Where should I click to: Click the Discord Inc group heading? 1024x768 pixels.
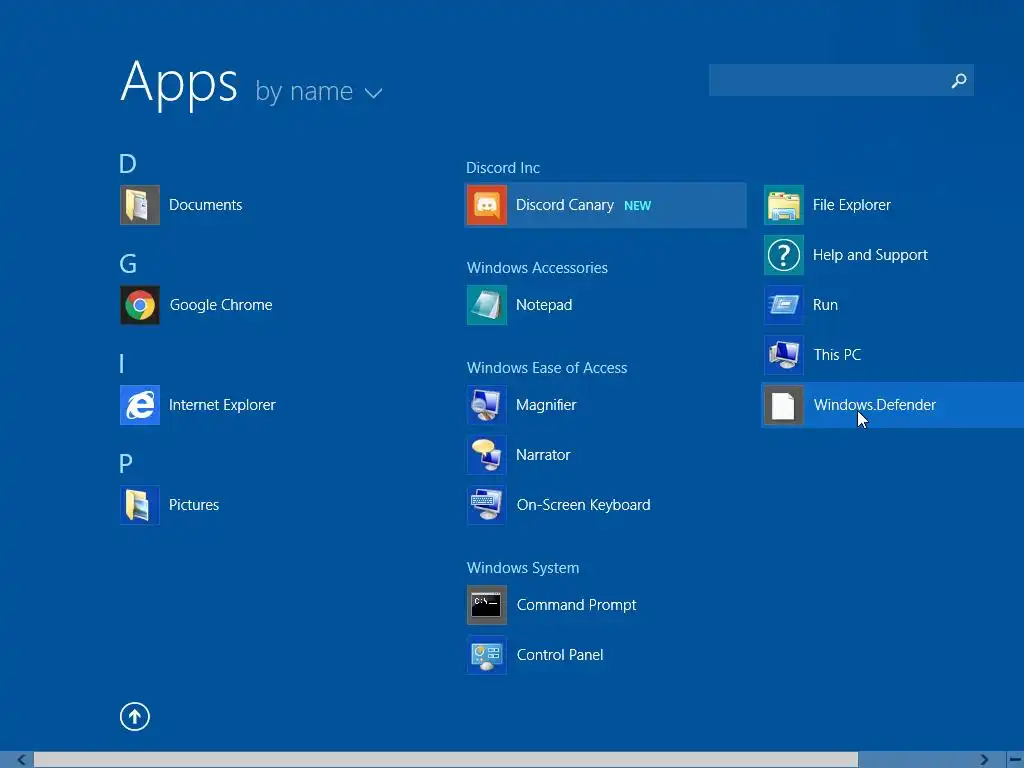503,168
